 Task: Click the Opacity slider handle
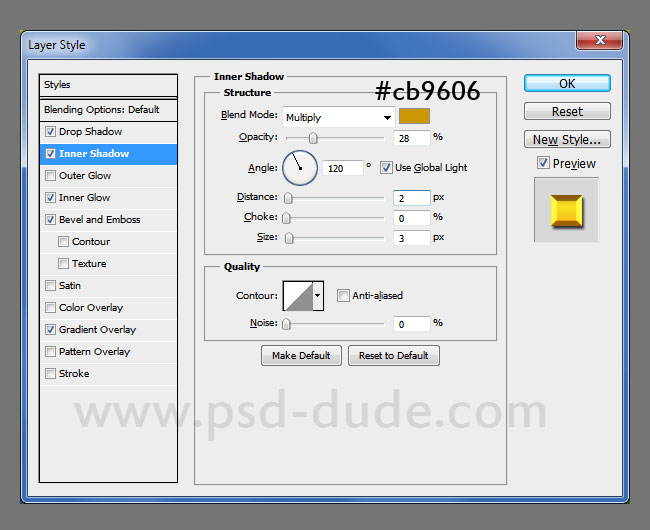313,138
